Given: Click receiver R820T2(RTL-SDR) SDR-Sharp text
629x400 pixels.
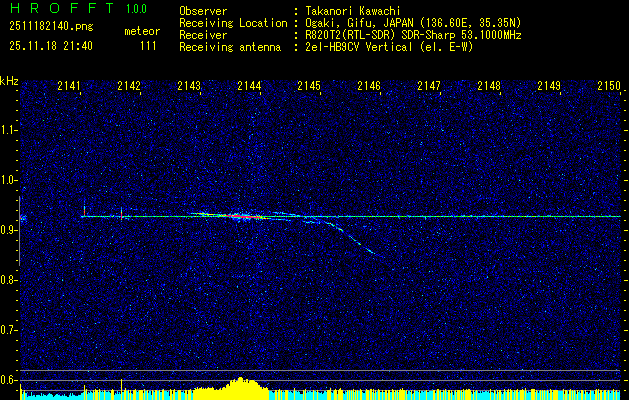Looking at the screenshot, I should pos(411,35).
